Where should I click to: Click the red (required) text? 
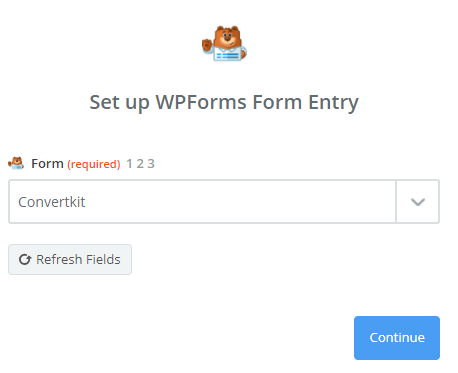pyautogui.click(x=94, y=164)
